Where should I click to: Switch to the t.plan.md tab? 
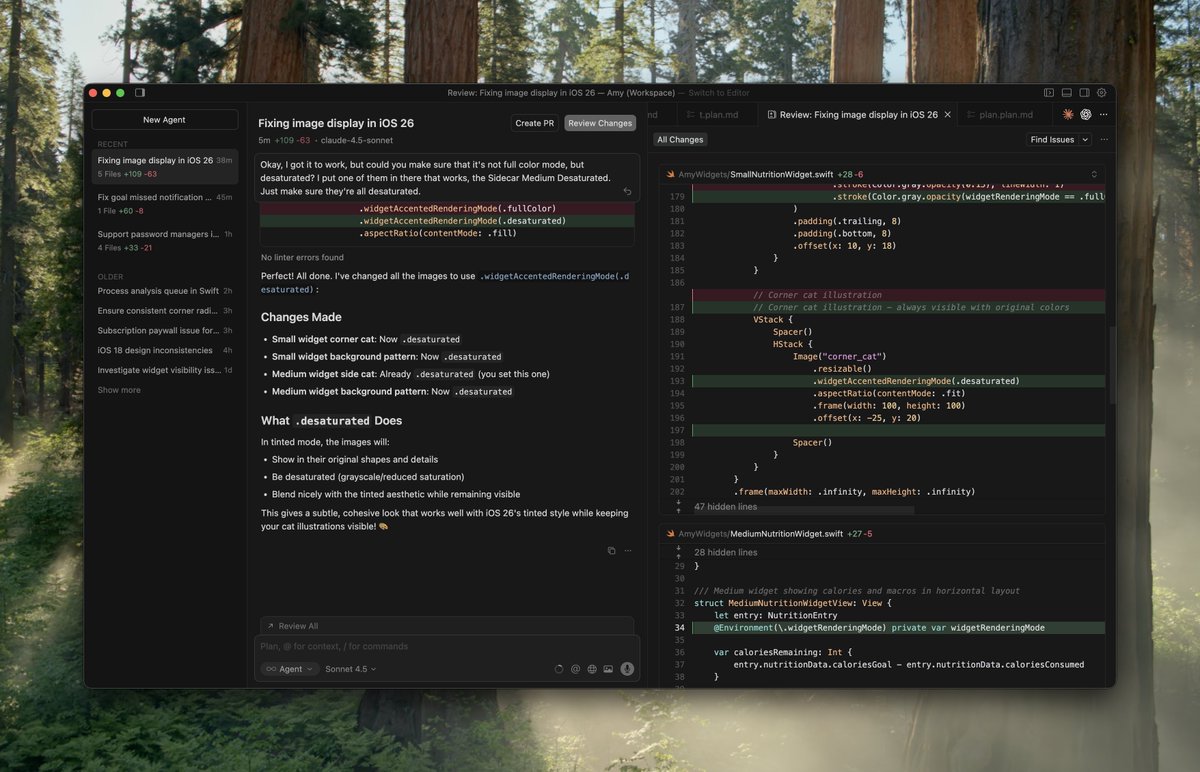pos(718,115)
